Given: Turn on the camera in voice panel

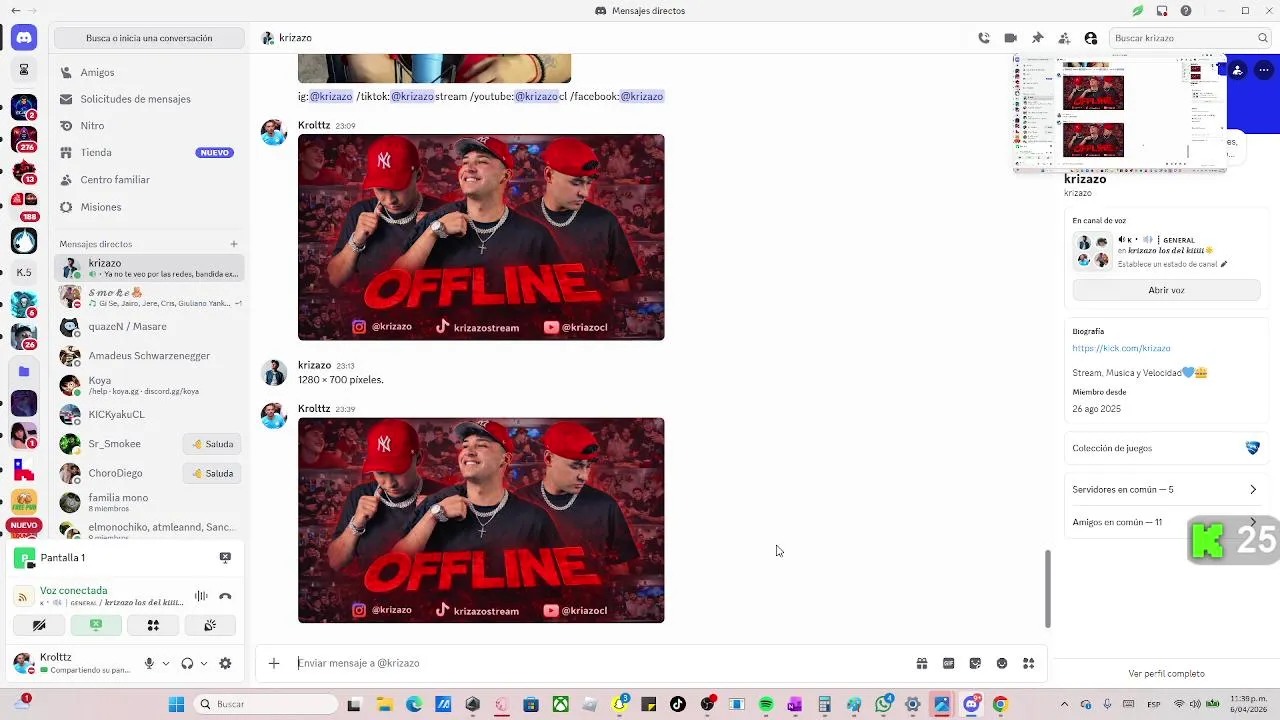Looking at the screenshot, I should (39, 625).
